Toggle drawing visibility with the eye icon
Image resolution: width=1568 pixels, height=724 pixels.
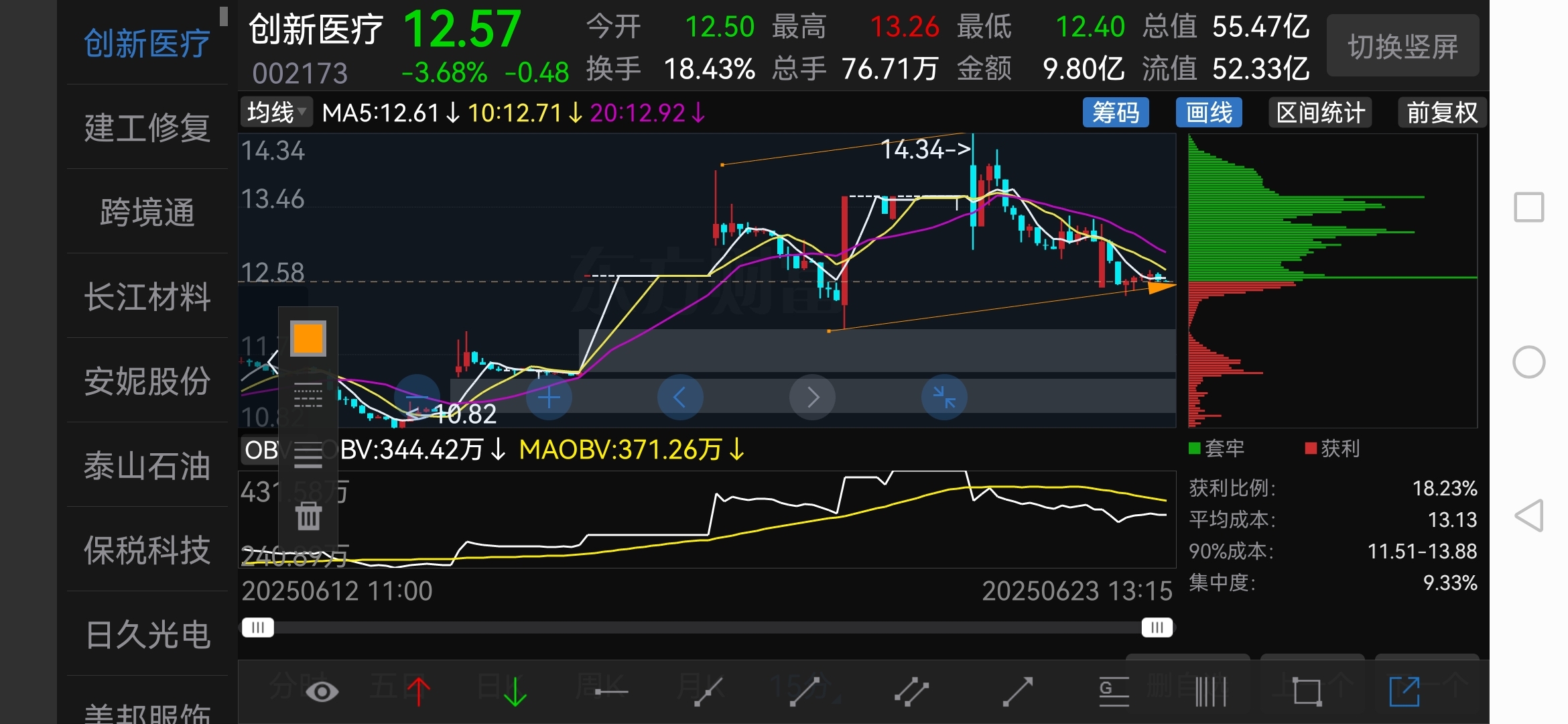[x=322, y=692]
